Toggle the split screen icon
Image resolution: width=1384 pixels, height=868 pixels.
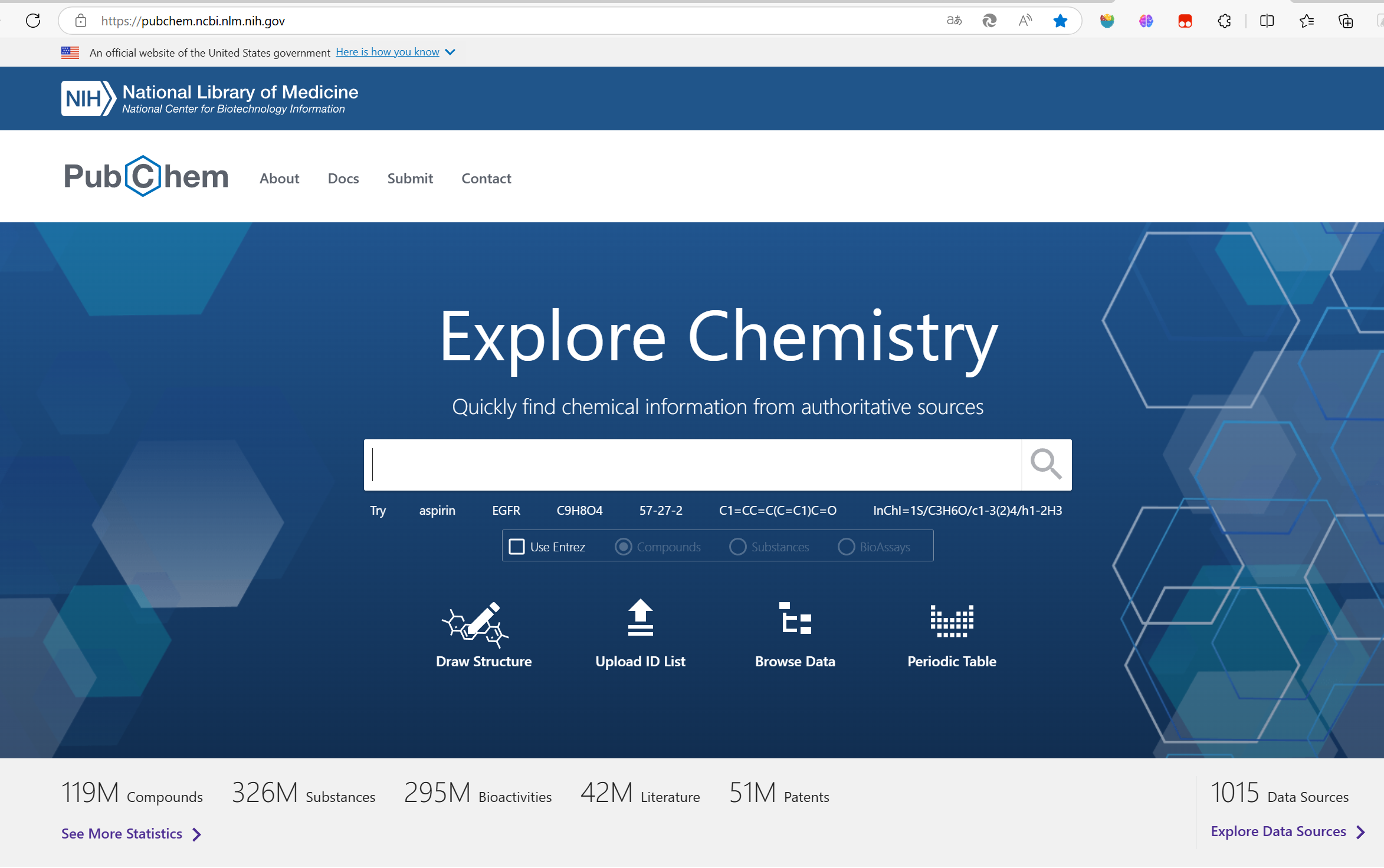1267,21
